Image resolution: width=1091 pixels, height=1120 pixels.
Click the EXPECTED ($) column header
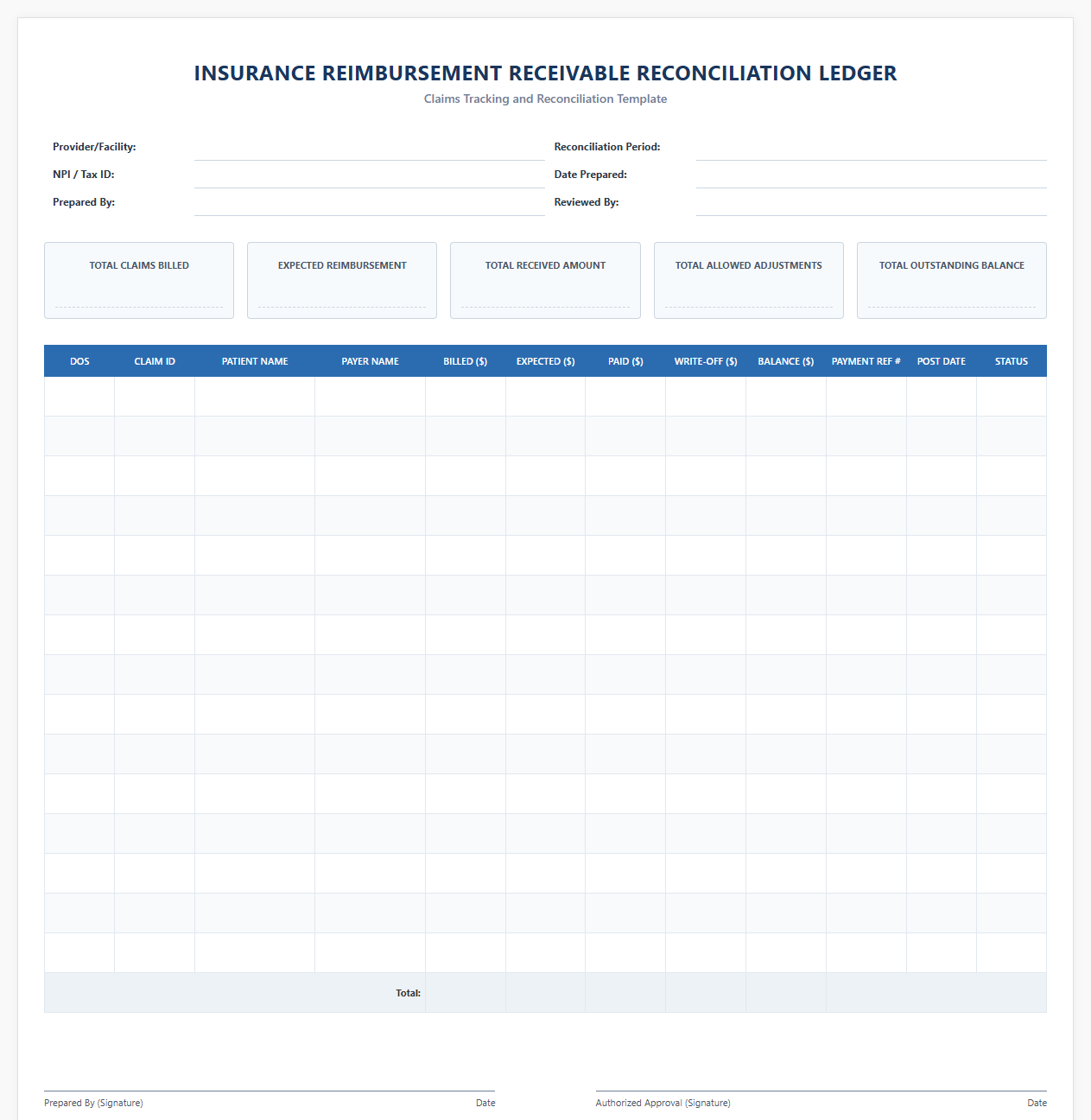(x=546, y=361)
